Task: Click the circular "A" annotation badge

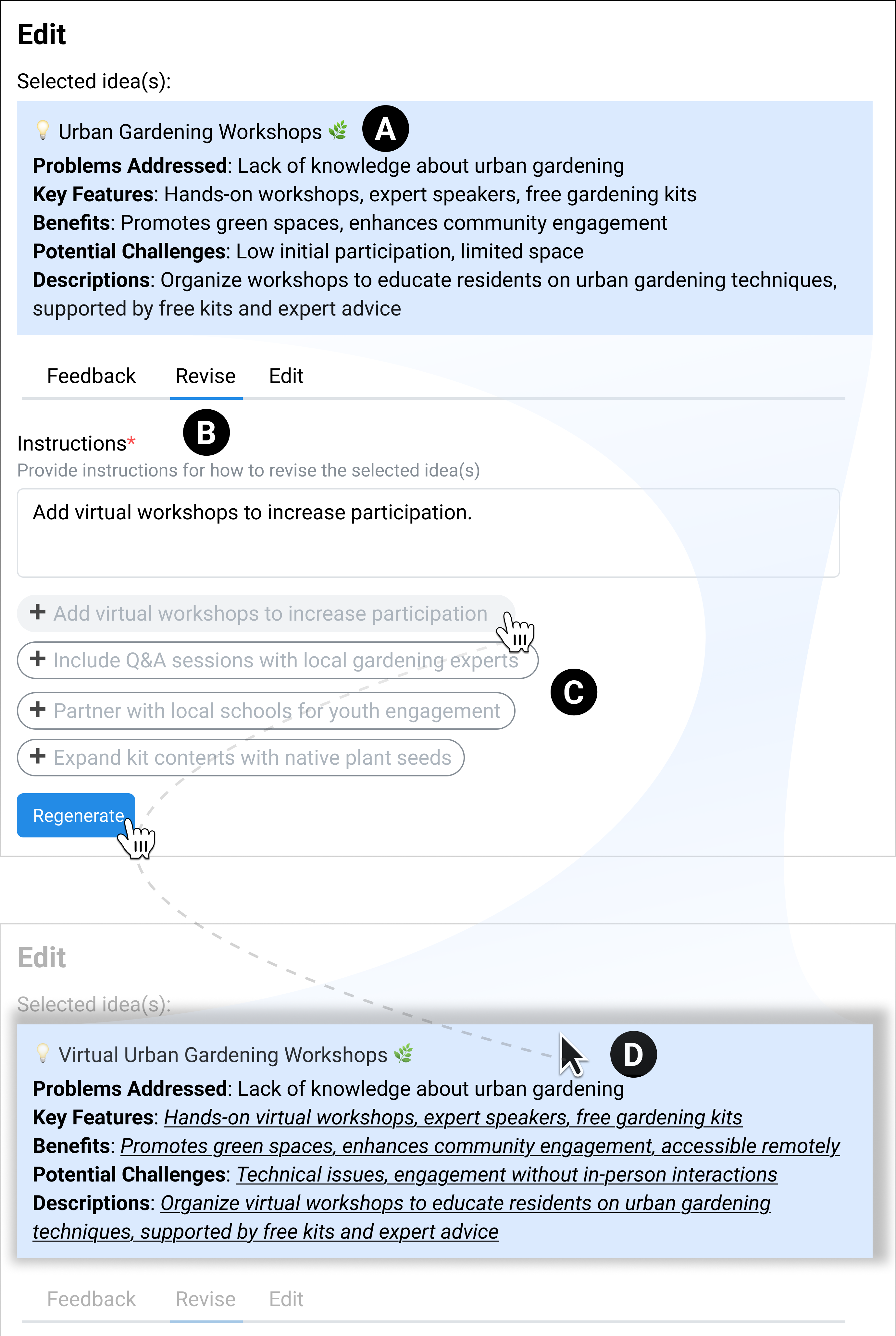Action: (386, 129)
